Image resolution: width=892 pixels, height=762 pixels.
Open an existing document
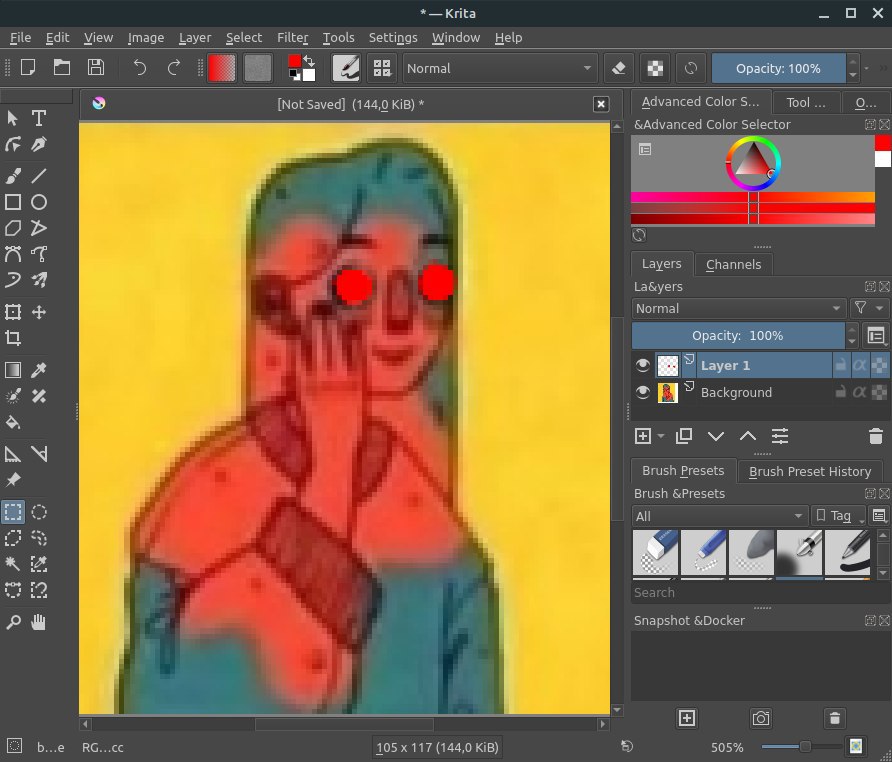pyautogui.click(x=62, y=68)
